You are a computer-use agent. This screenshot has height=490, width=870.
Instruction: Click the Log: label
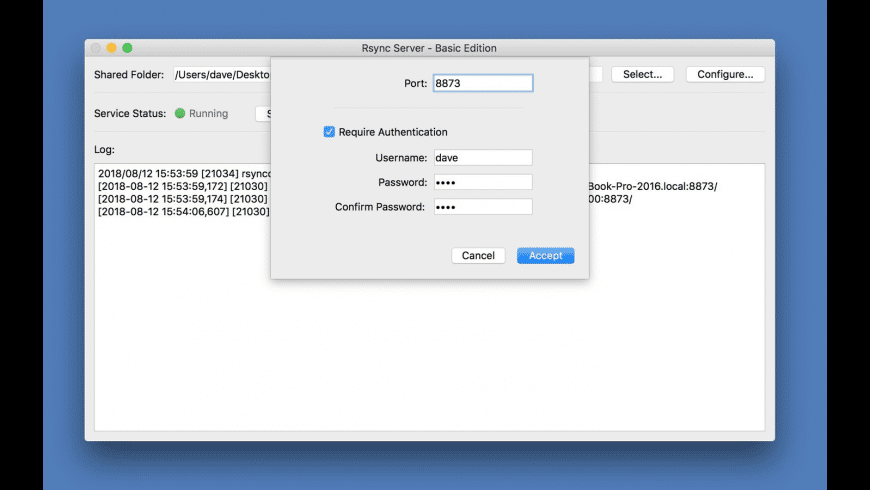pos(104,149)
